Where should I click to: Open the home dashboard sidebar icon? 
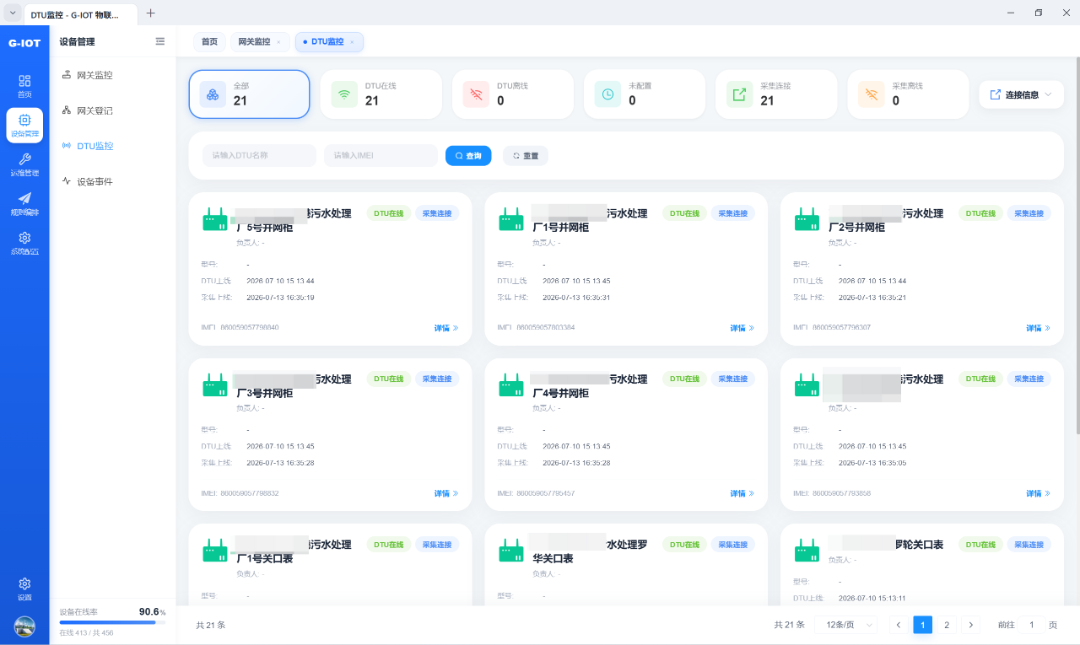point(24,85)
